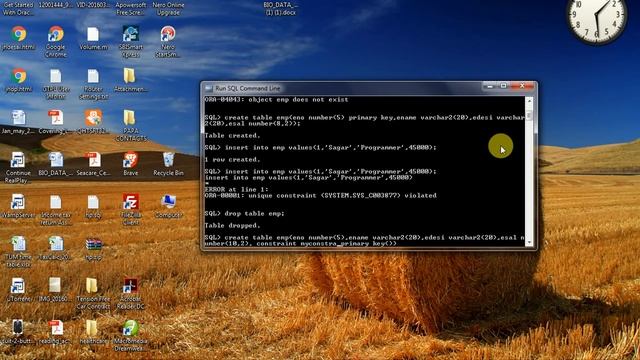Select the Continue RealPlayer shortcut icon
The image size is (640, 360).
(18, 160)
